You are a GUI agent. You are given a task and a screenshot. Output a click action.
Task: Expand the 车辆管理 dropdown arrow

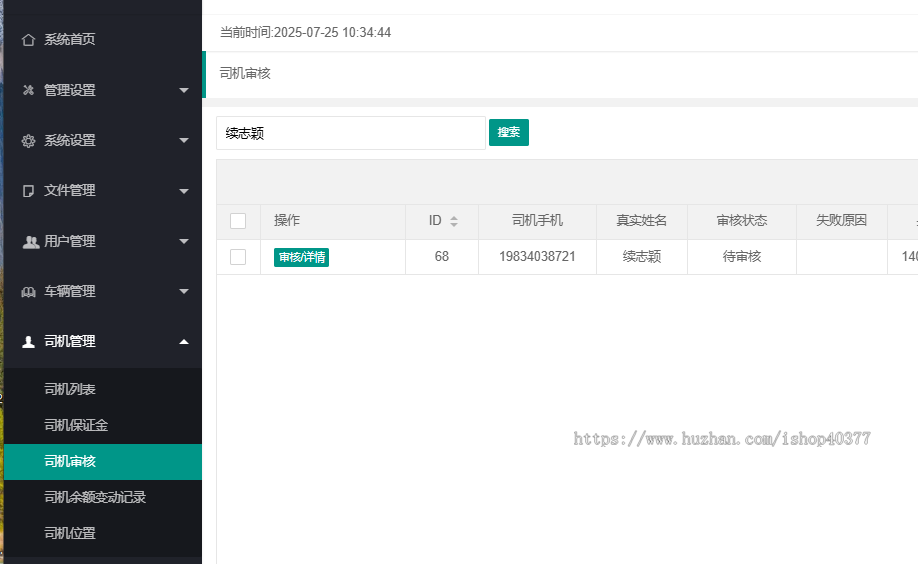[x=184, y=292]
